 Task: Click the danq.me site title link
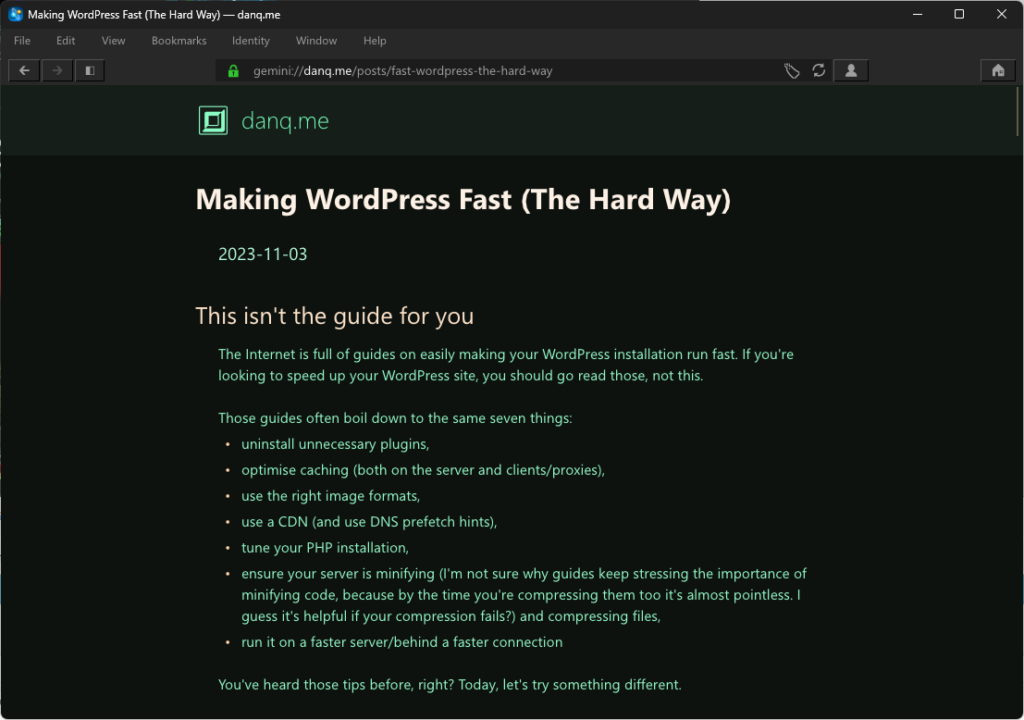click(284, 120)
